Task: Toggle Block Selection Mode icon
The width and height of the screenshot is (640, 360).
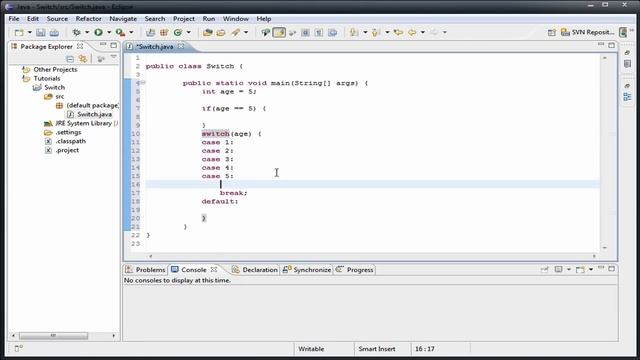Action: 305,32
